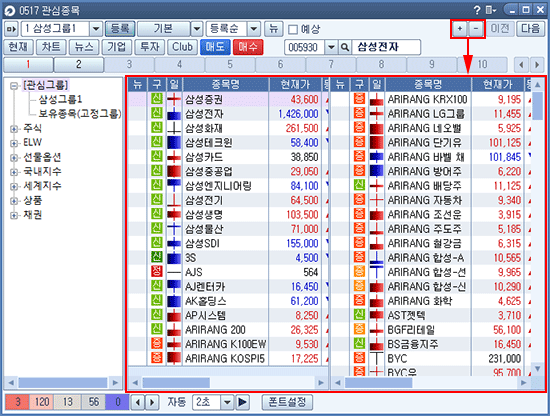The width and height of the screenshot is (550, 416).
Task: Click the minus button to remove a list pane
Action: 476,29
